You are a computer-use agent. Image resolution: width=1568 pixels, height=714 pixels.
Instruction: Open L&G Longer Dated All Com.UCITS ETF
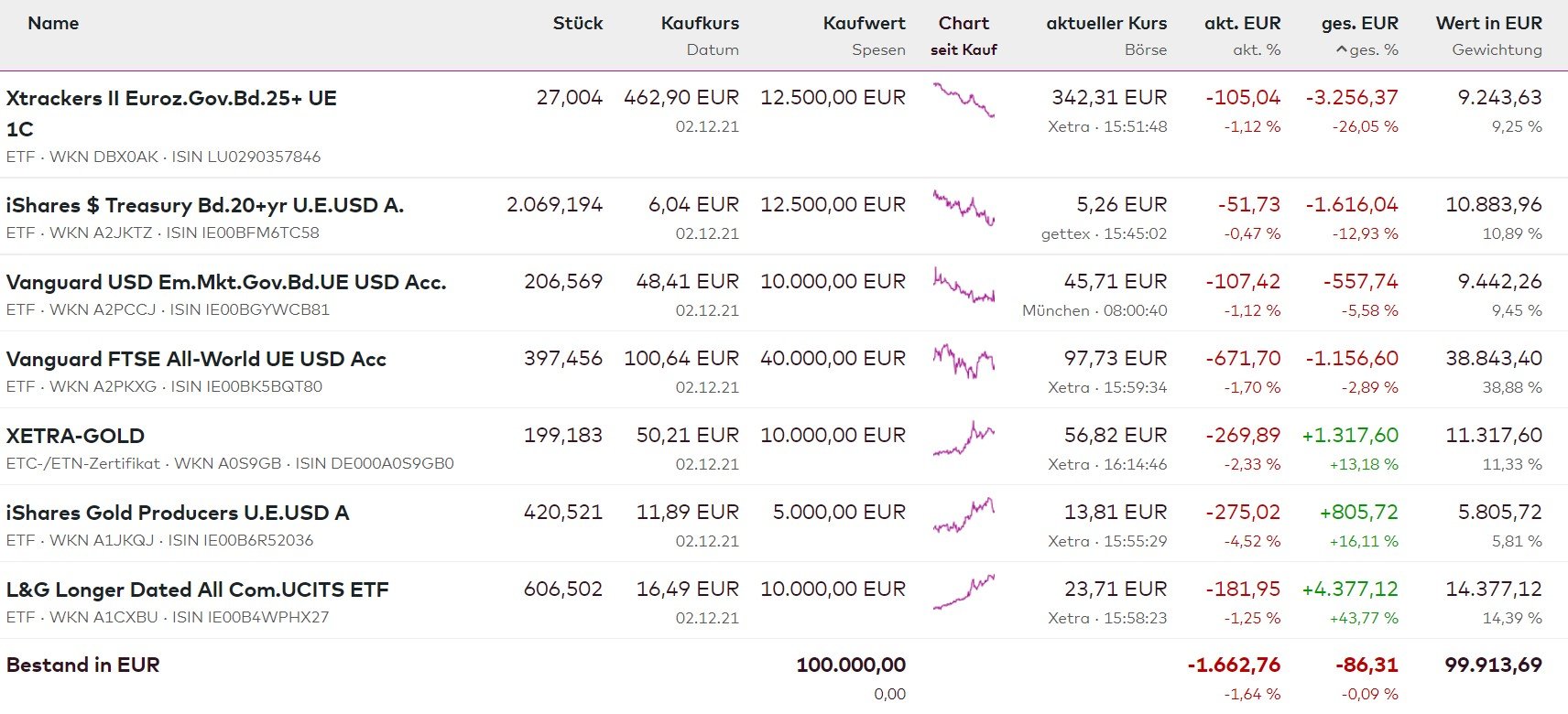pos(197,590)
